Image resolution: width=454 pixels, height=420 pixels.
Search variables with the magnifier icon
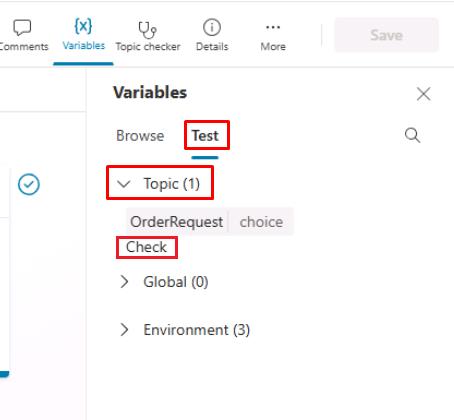click(412, 135)
